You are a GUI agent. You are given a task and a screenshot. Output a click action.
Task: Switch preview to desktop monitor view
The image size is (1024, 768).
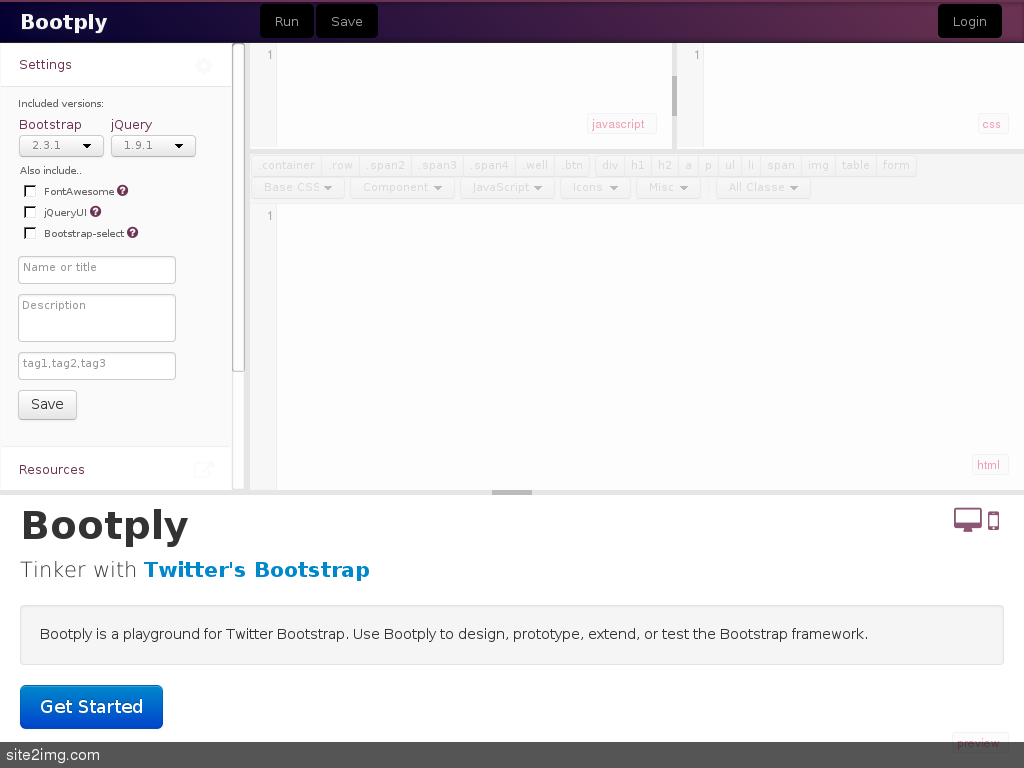tap(968, 520)
